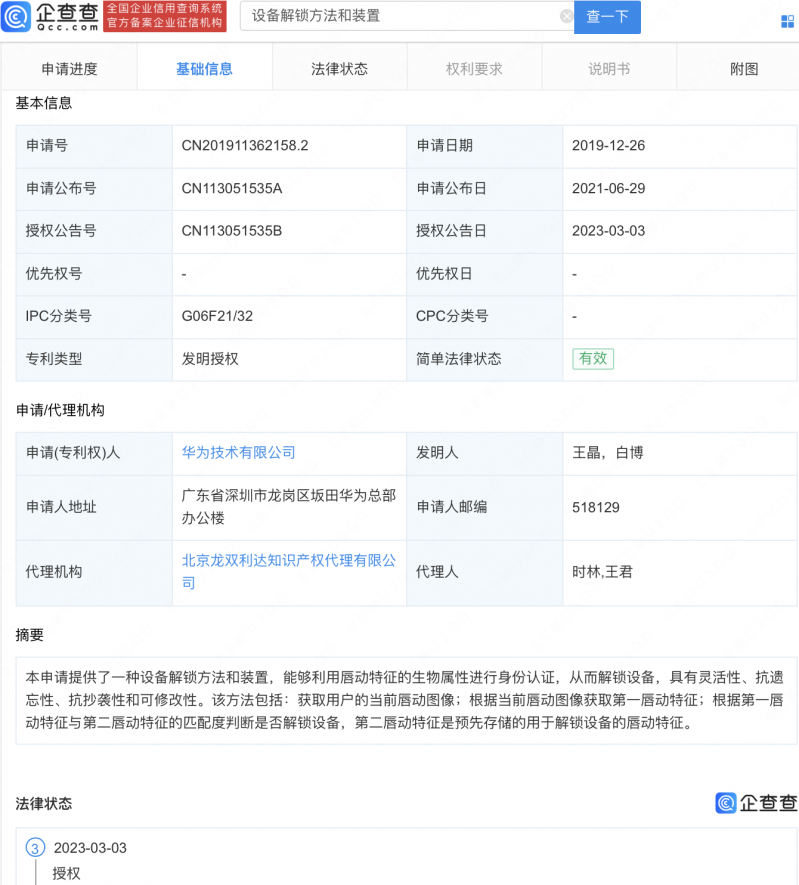Click the 优先权日 label cell
This screenshot has width=799, height=885.
point(485,274)
